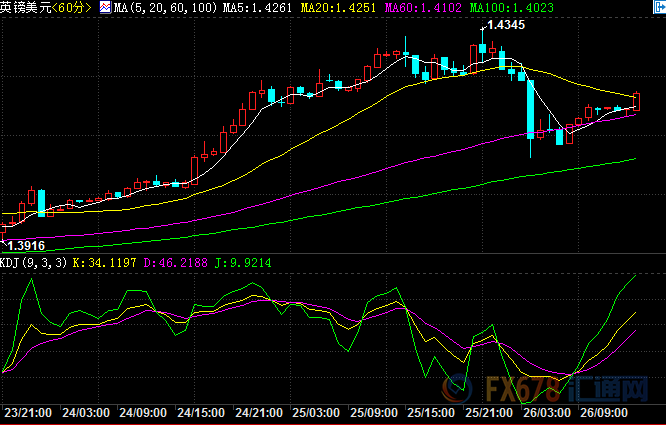Image resolution: width=666 pixels, height=425 pixels.
Task: Click the 24/15:00 time axis label
Action: coord(201,413)
